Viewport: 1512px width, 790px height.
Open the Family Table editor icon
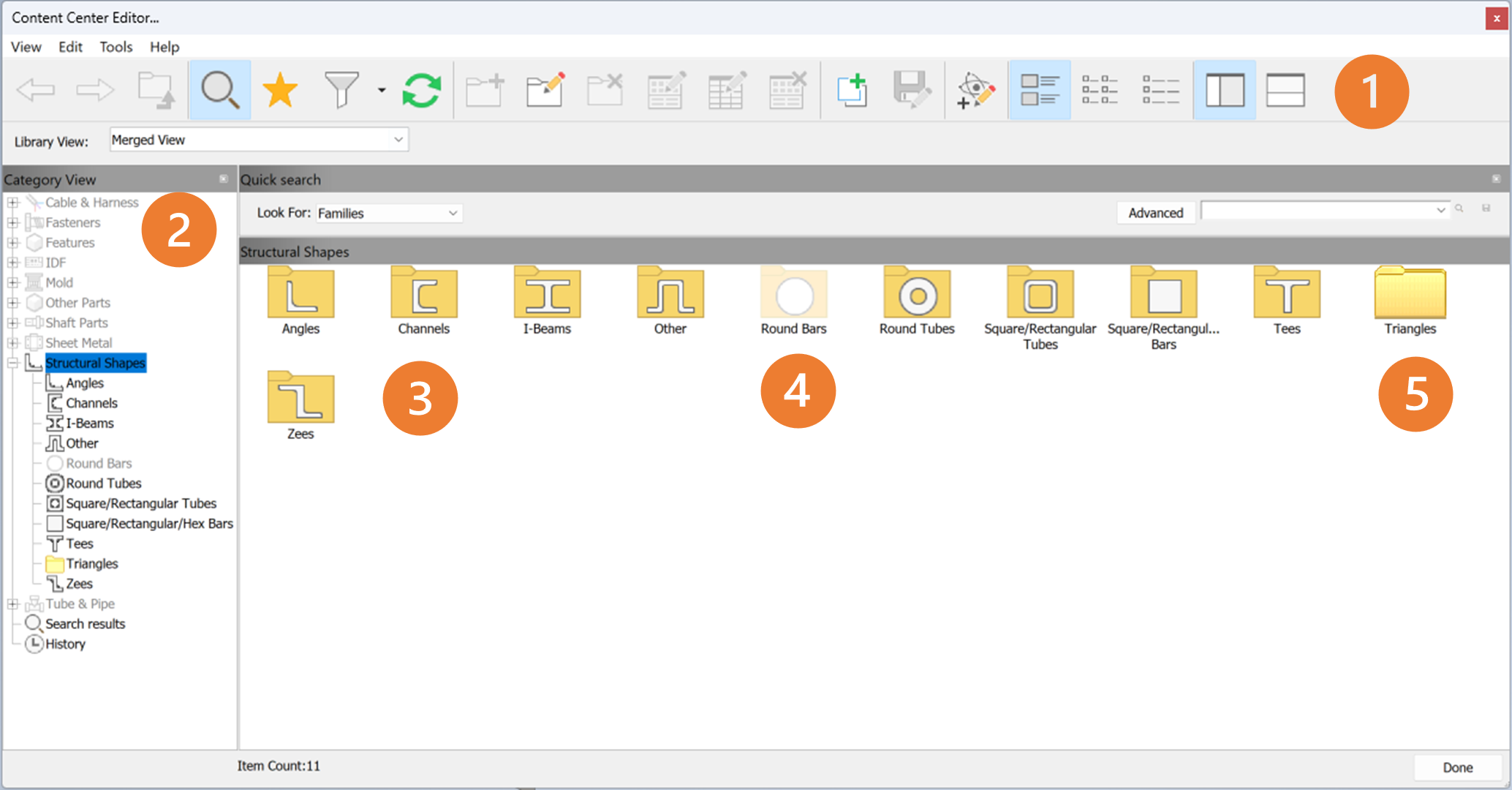click(666, 91)
